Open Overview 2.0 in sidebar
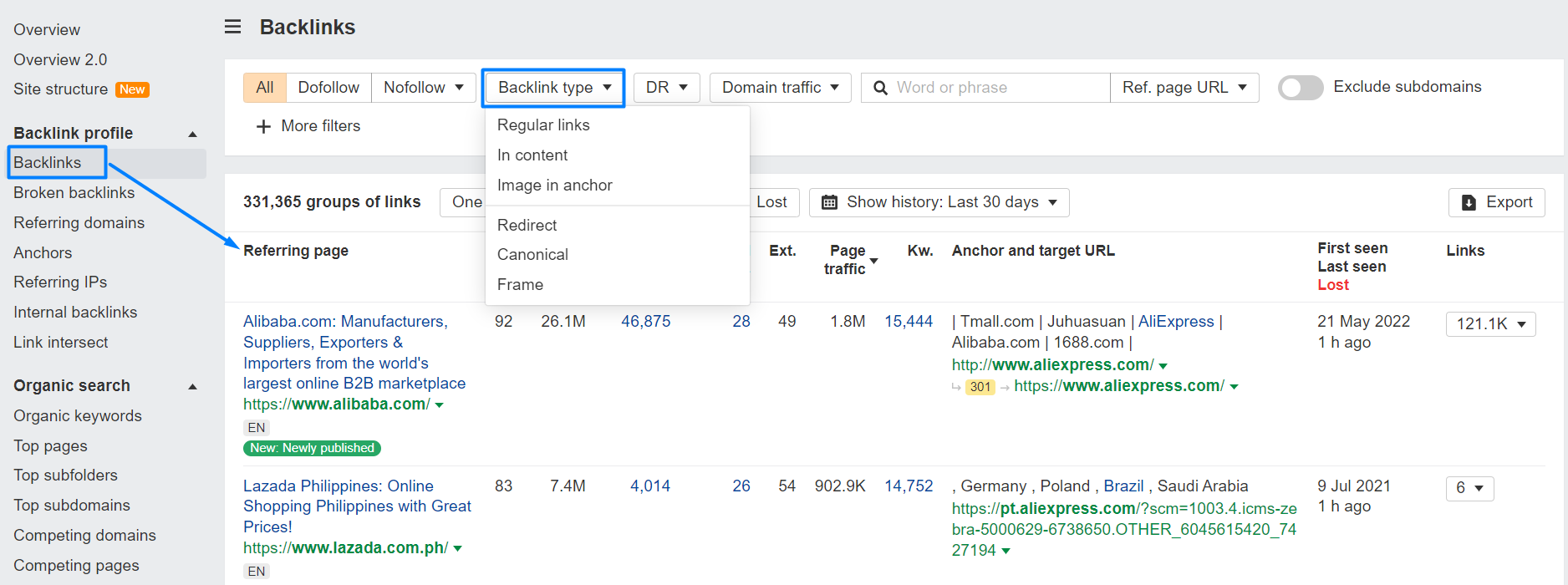 point(60,60)
